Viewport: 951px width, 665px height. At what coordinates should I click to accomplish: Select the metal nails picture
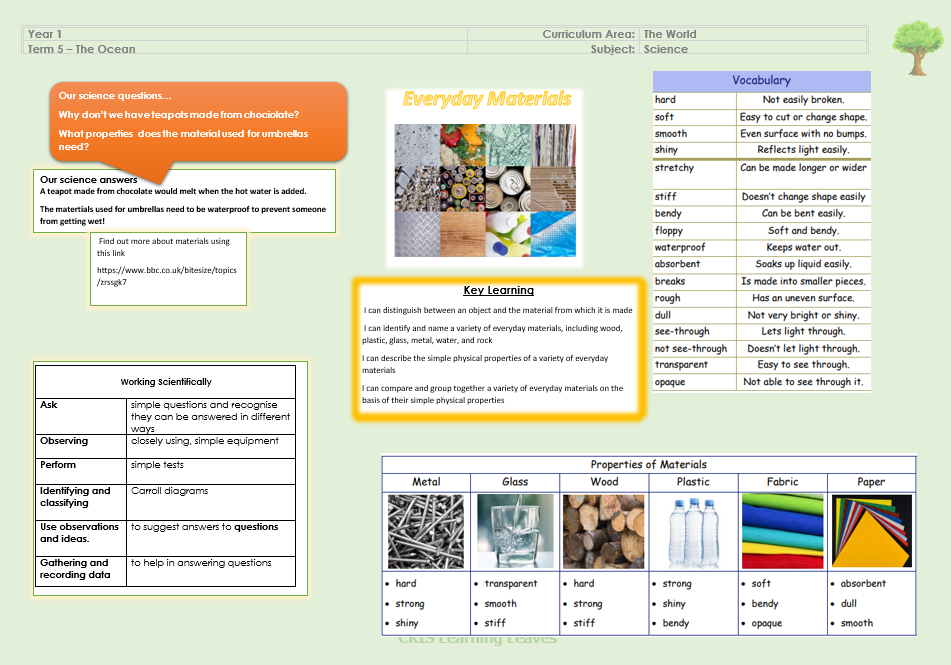pyautogui.click(x=426, y=531)
